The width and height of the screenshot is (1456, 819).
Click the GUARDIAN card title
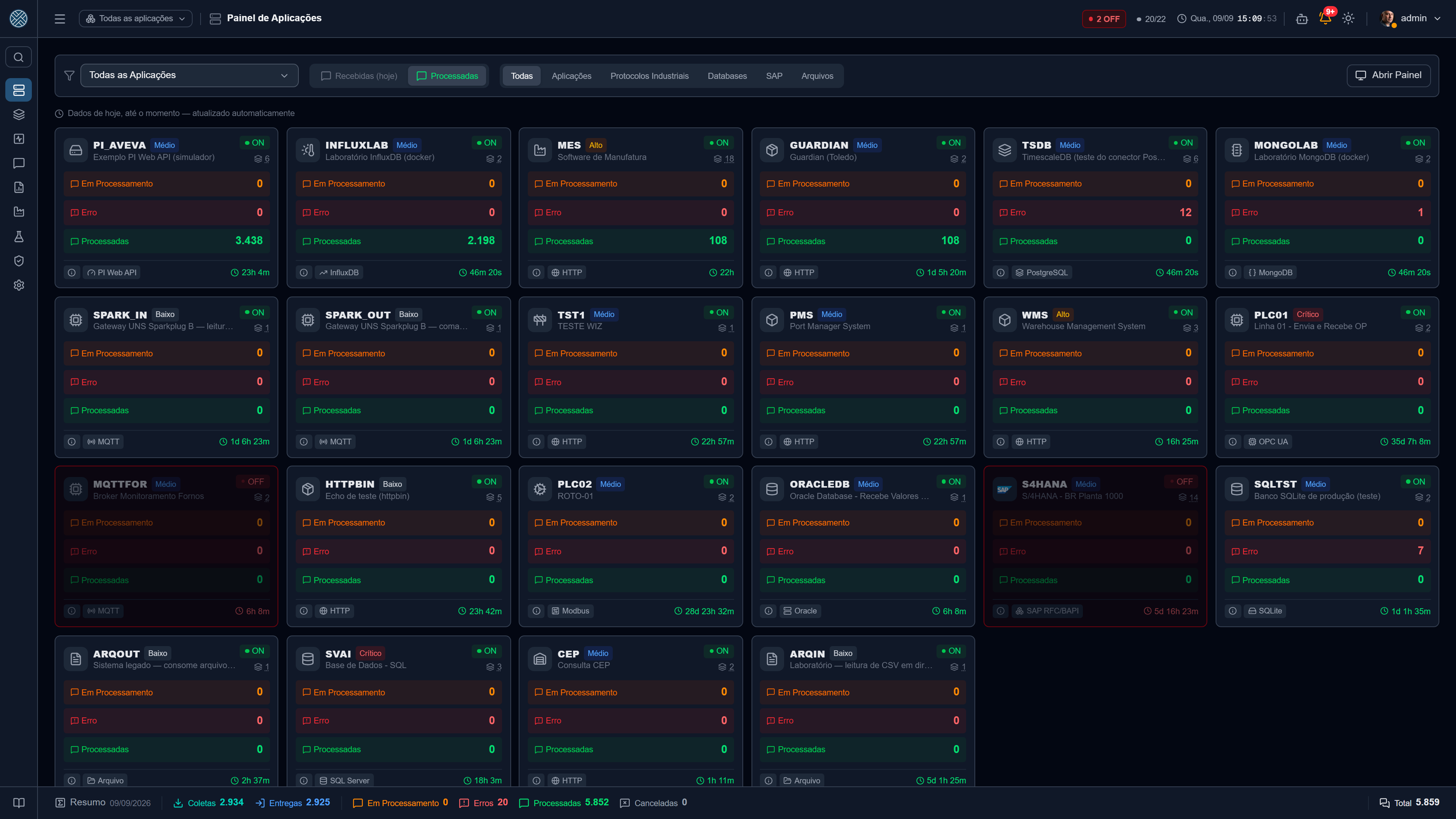pyautogui.click(x=819, y=145)
